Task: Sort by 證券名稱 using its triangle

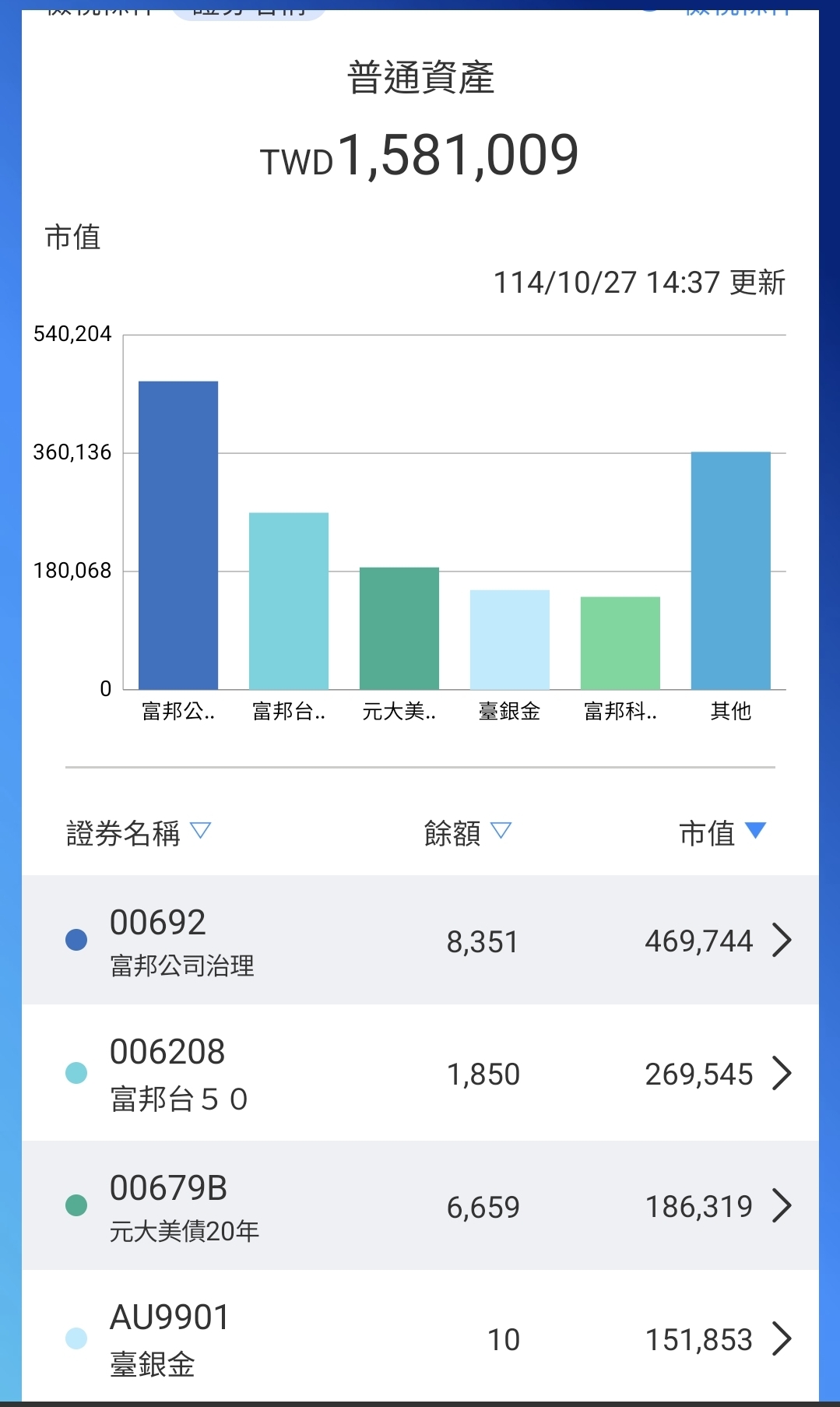Action: (x=201, y=831)
